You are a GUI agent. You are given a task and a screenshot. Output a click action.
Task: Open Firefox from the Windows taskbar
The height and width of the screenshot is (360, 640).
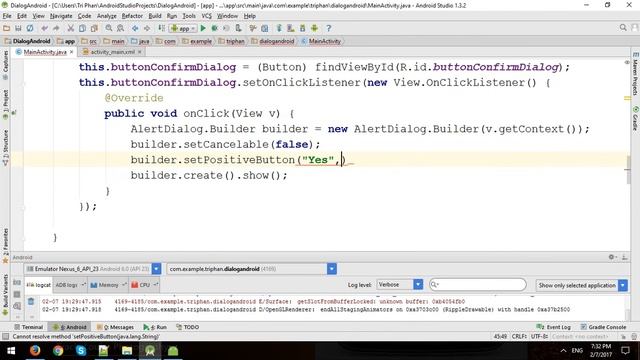pyautogui.click(x=35, y=351)
